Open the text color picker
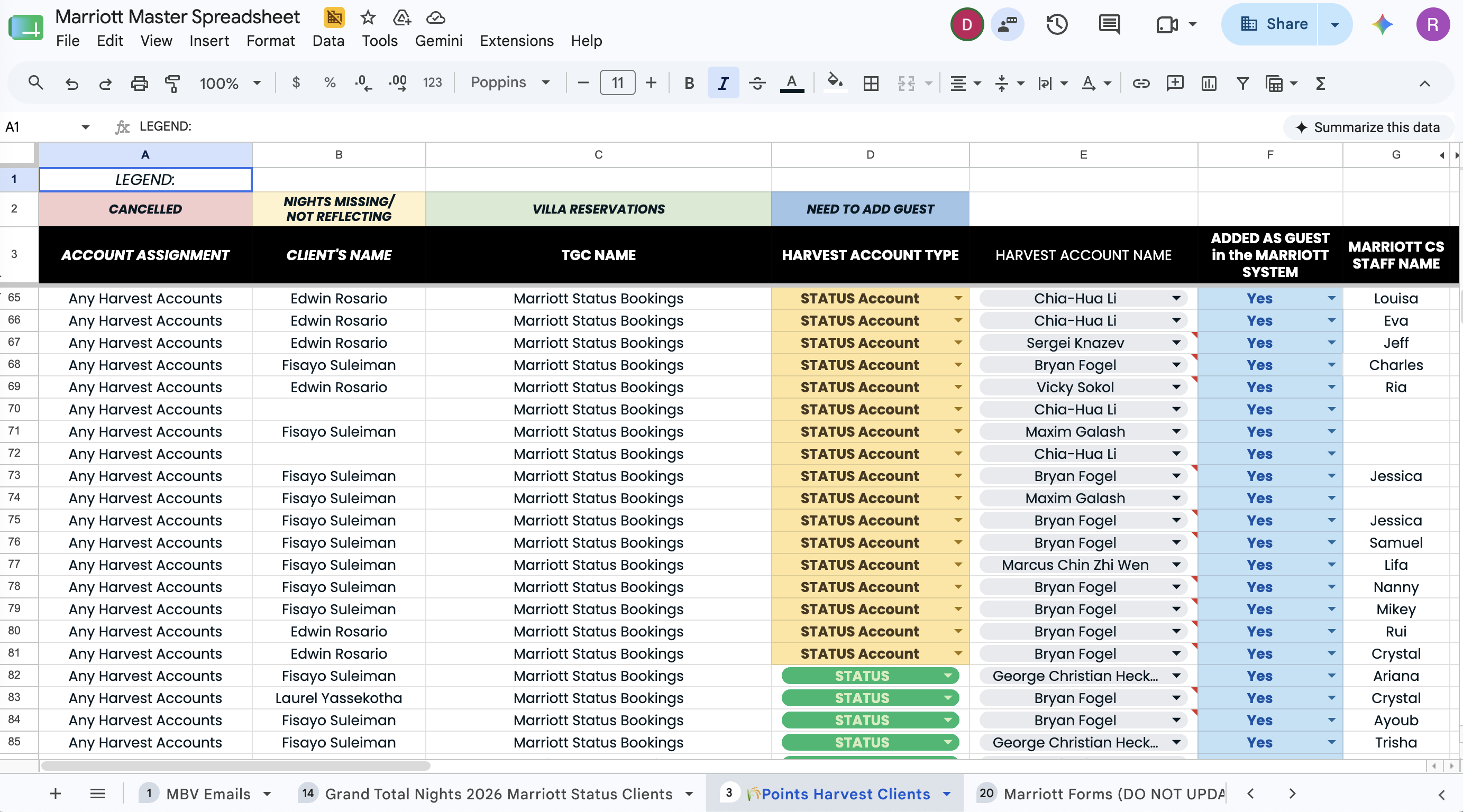This screenshot has height=812, width=1463. (791, 84)
